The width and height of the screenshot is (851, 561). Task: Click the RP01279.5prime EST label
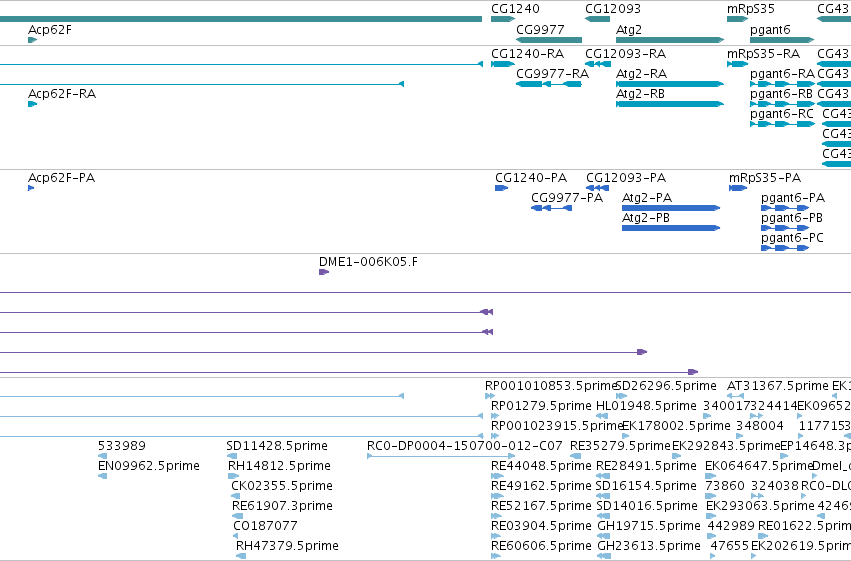tap(541, 406)
